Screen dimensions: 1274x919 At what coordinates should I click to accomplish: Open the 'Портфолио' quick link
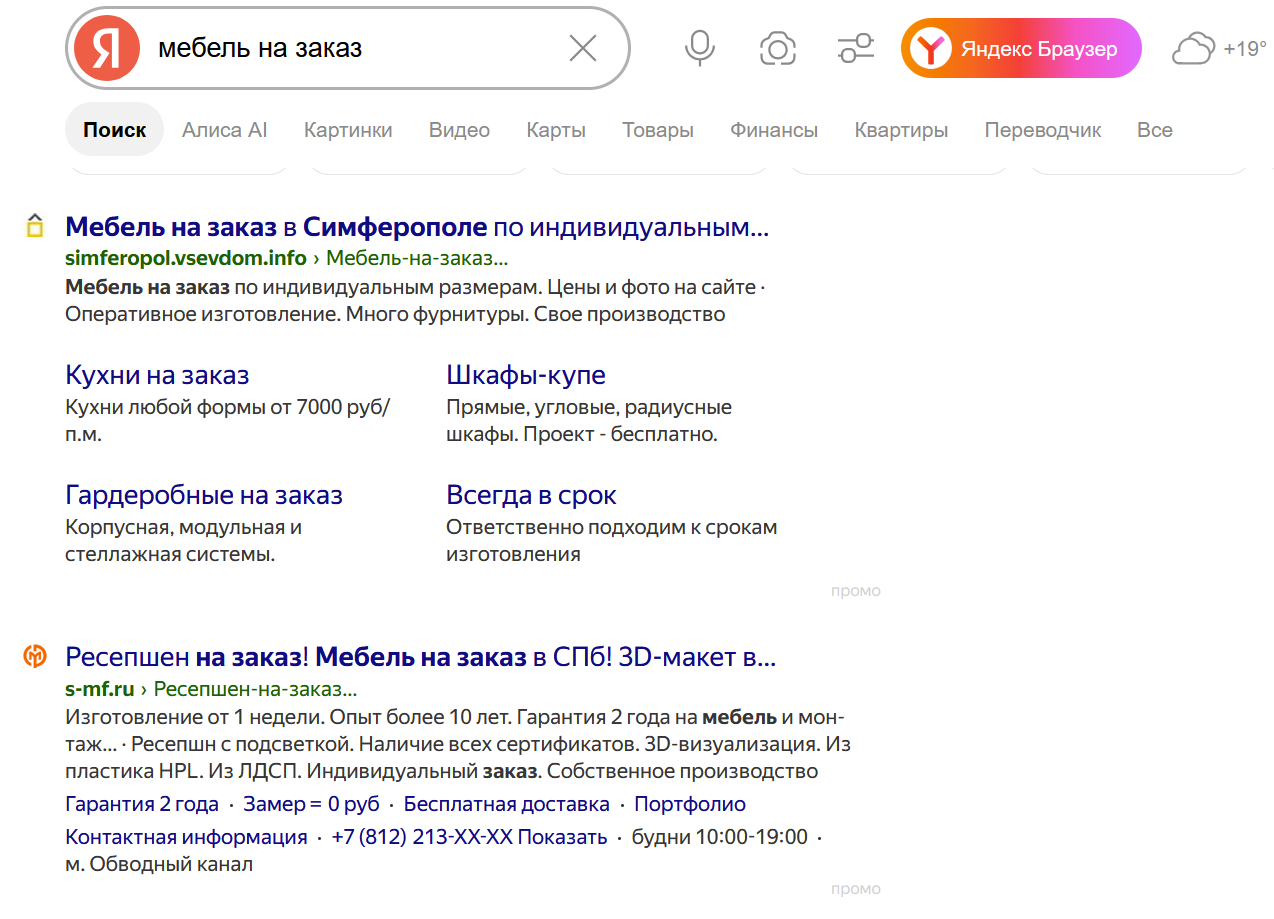click(690, 804)
